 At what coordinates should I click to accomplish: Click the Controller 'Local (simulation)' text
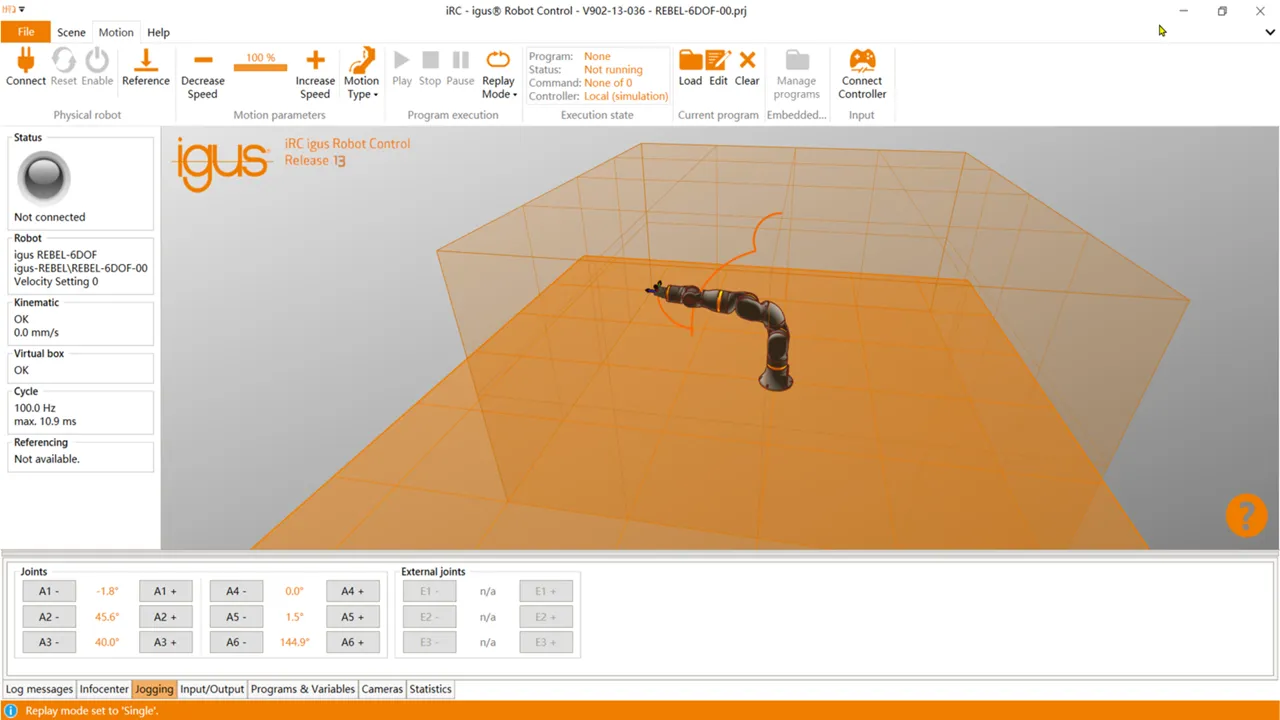pyautogui.click(x=626, y=96)
